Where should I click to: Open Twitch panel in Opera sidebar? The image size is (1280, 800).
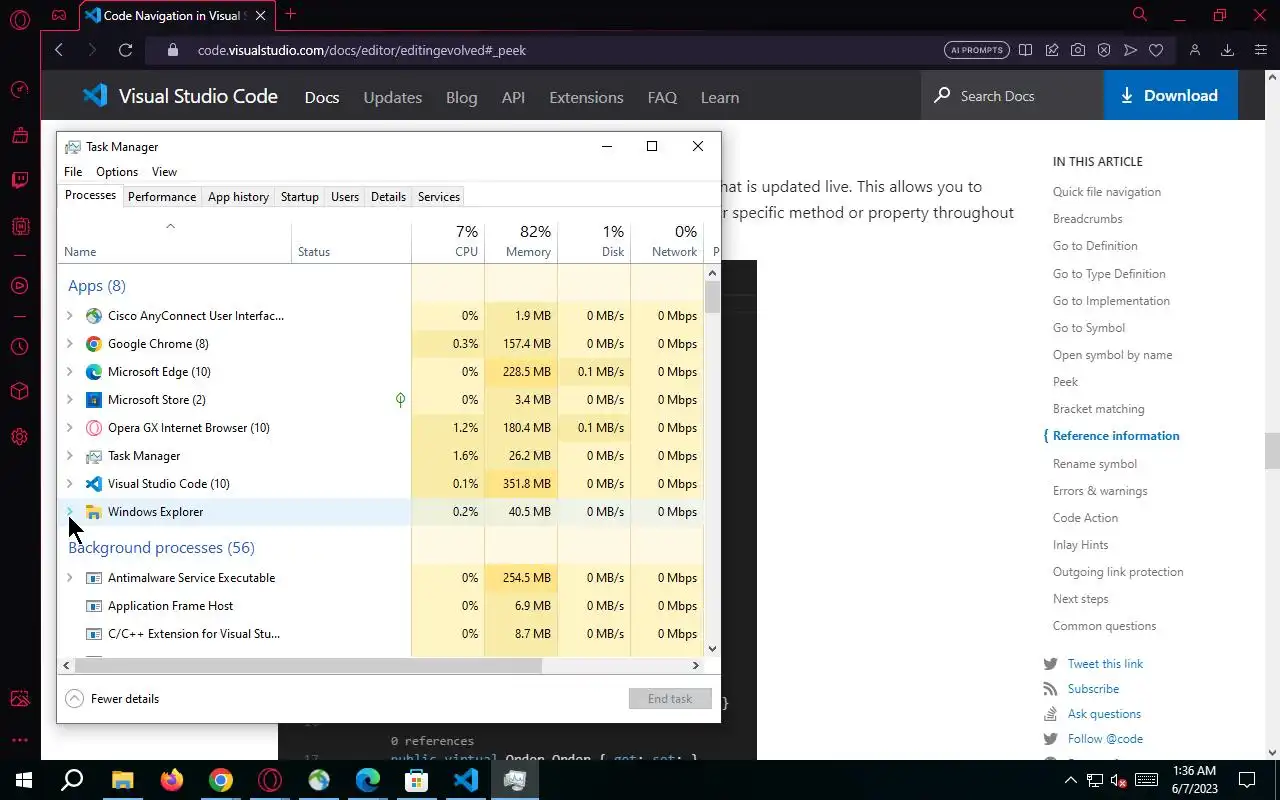tap(19, 180)
